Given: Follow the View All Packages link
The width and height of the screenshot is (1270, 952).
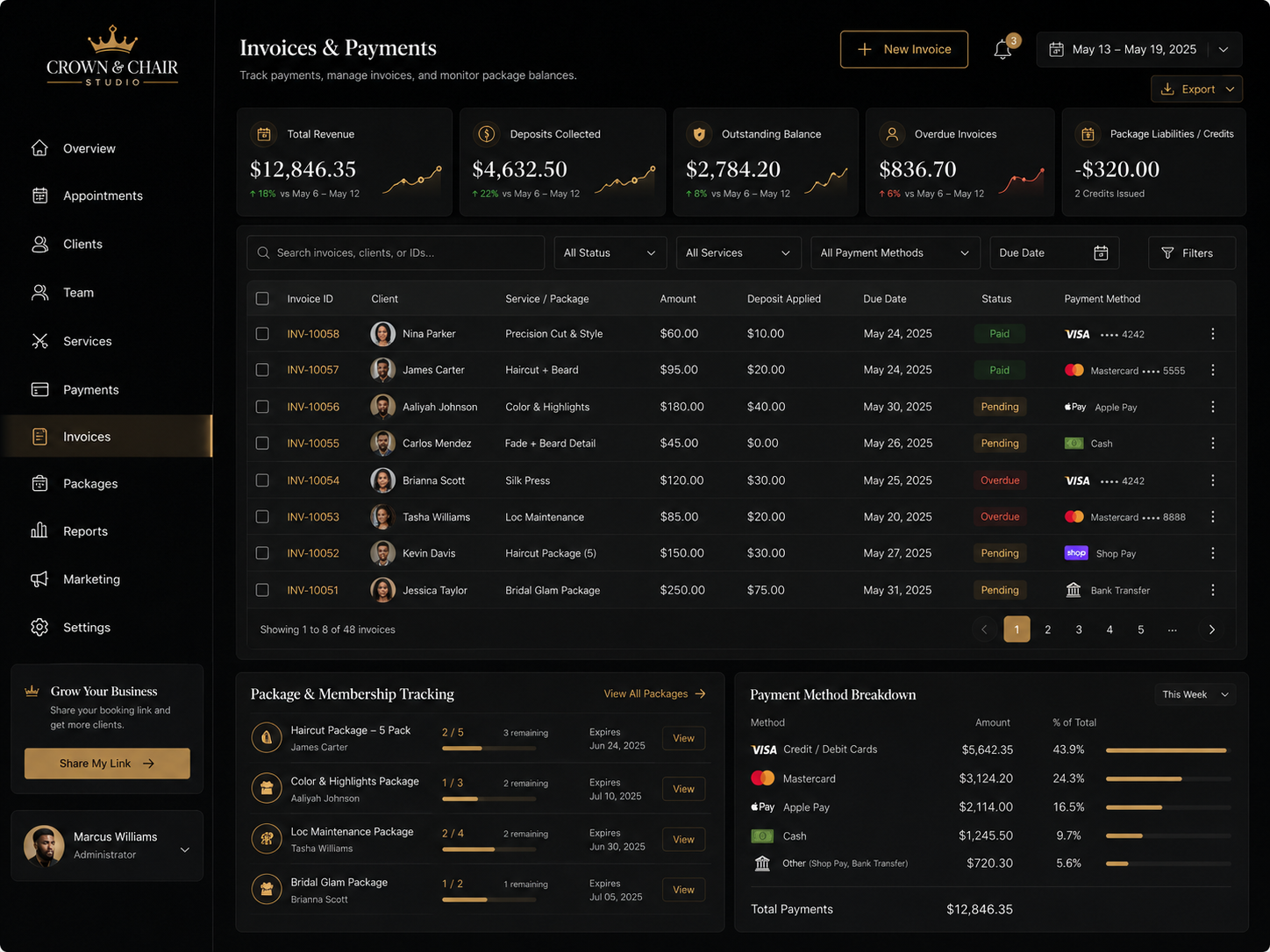Looking at the screenshot, I should [654, 693].
